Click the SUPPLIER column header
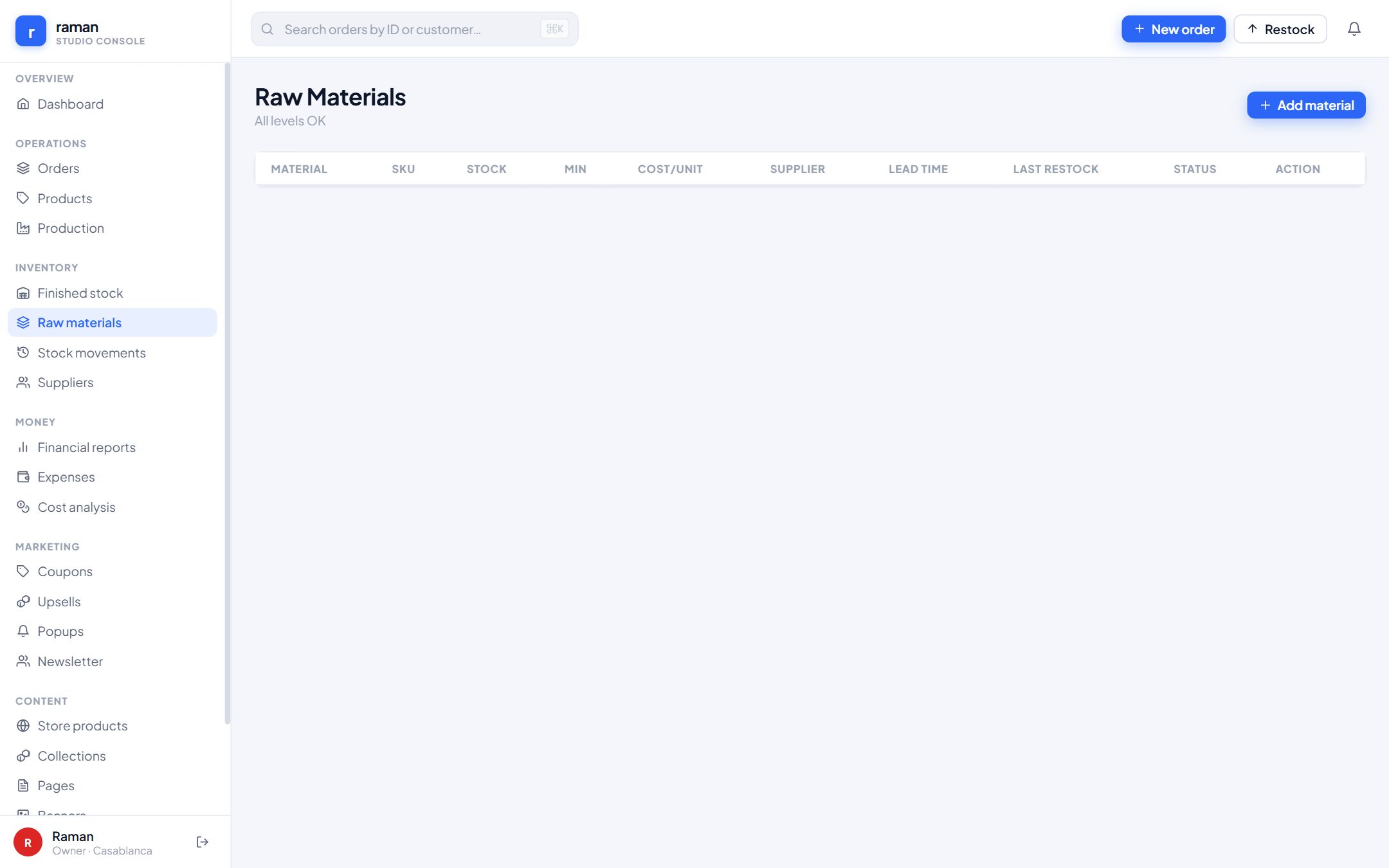Viewport: 1389px width, 868px height. 797,169
